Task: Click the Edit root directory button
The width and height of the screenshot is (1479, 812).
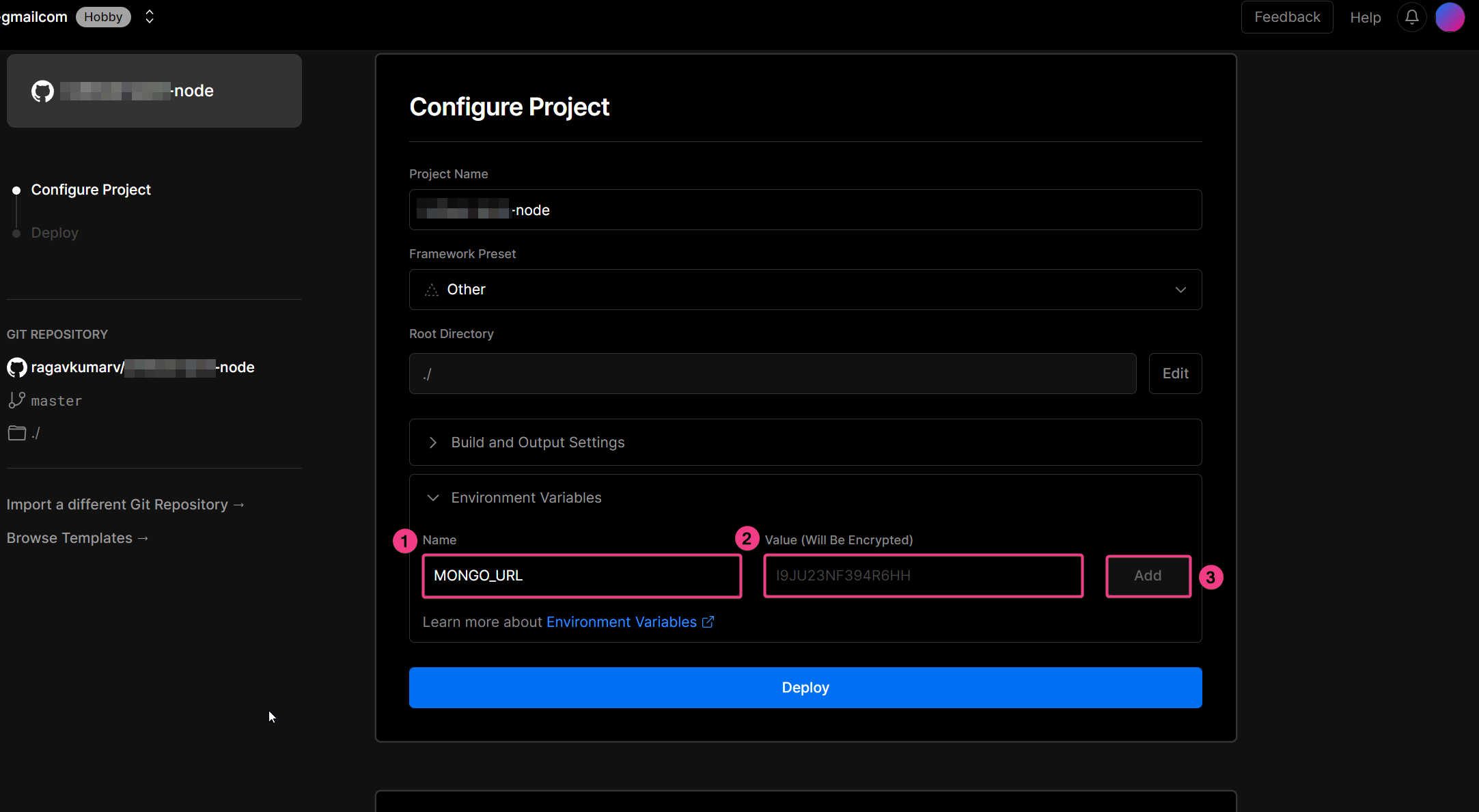Action: coord(1175,374)
